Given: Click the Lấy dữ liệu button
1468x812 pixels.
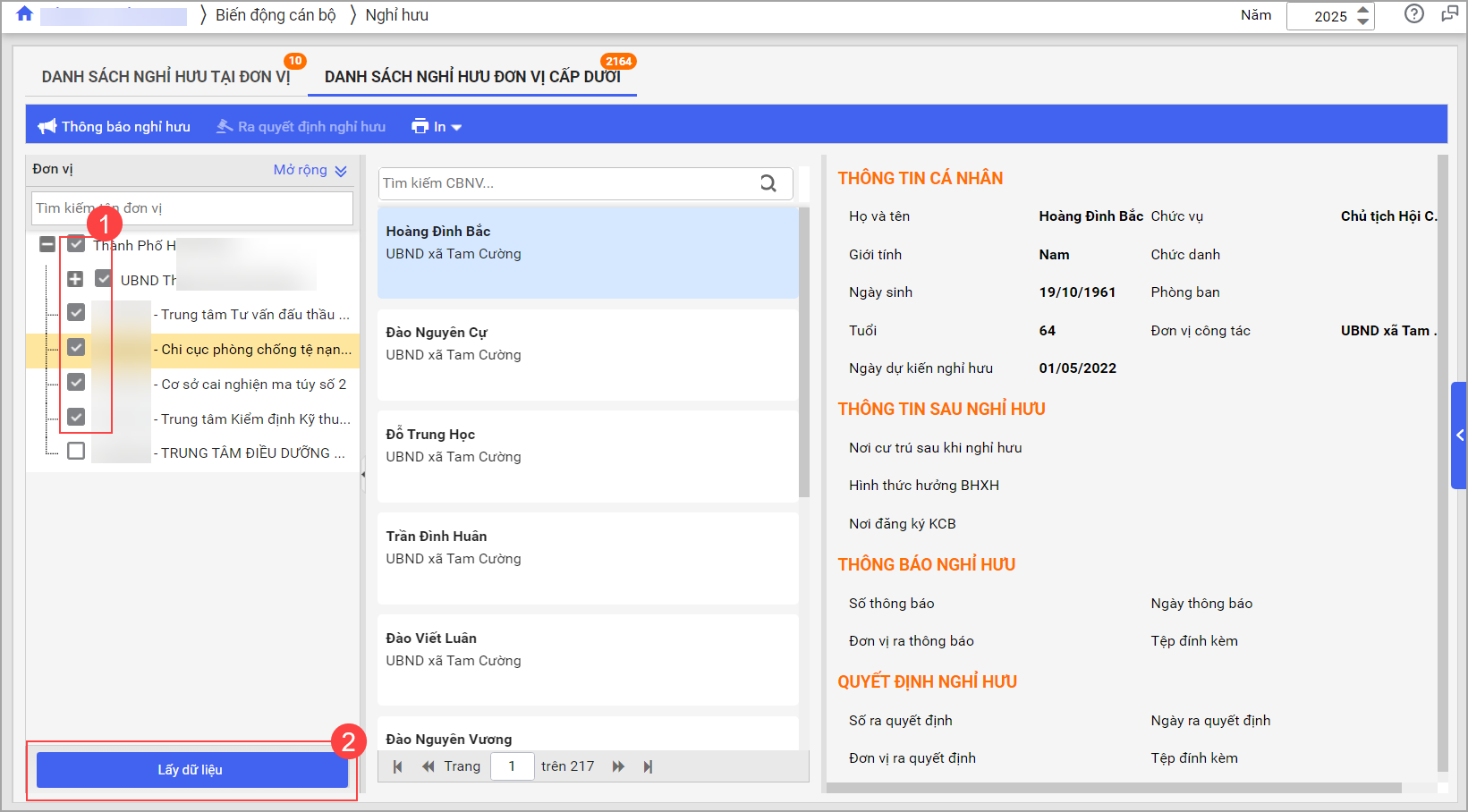Looking at the screenshot, I should [x=191, y=770].
